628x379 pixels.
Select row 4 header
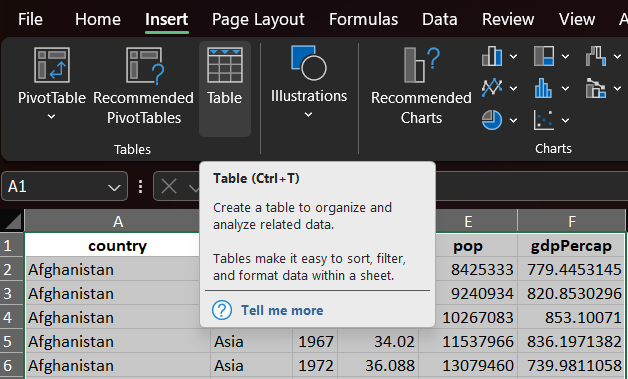tap(12, 317)
